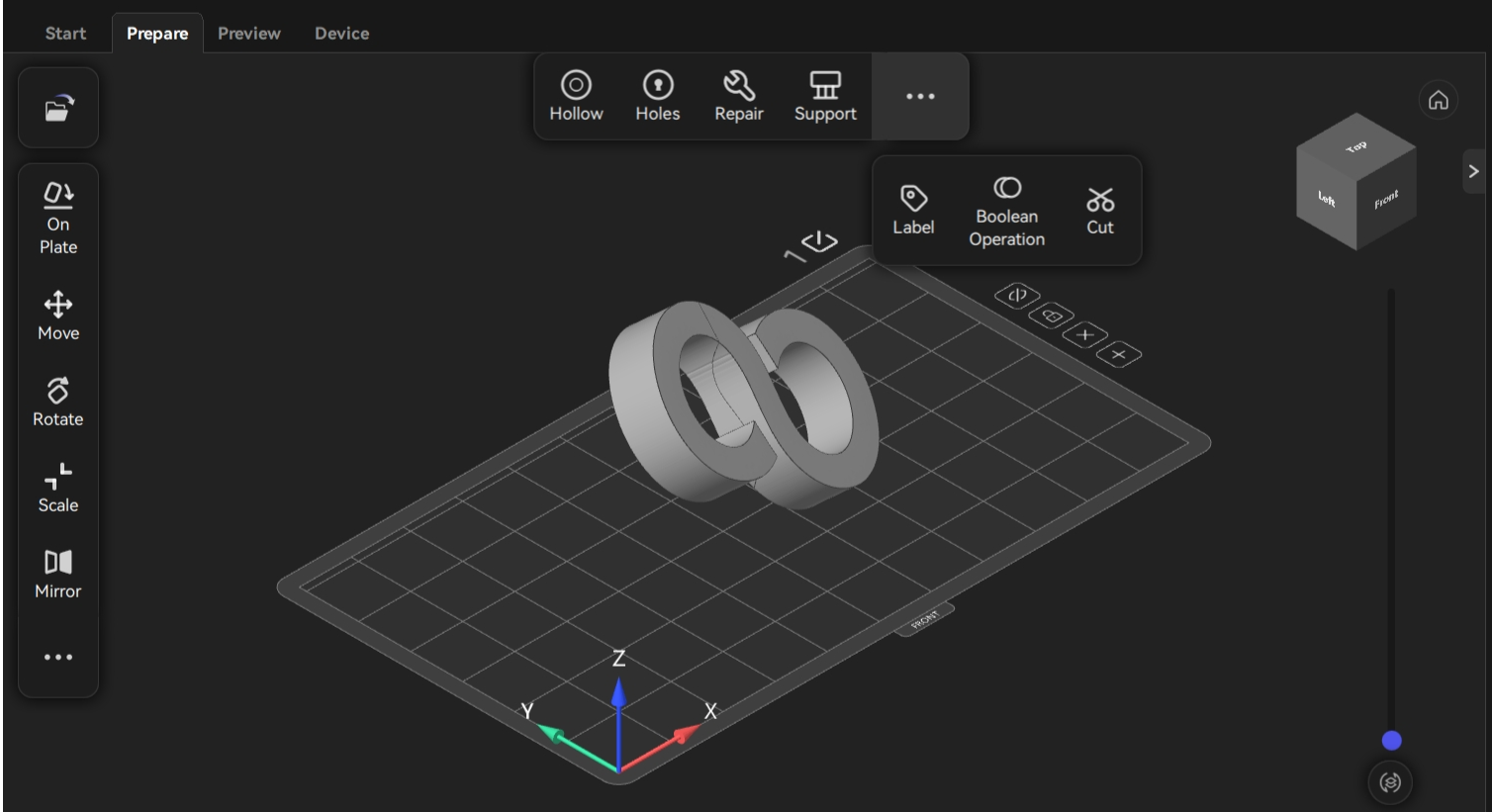
Task: Open file using the folder icon
Action: [x=58, y=108]
